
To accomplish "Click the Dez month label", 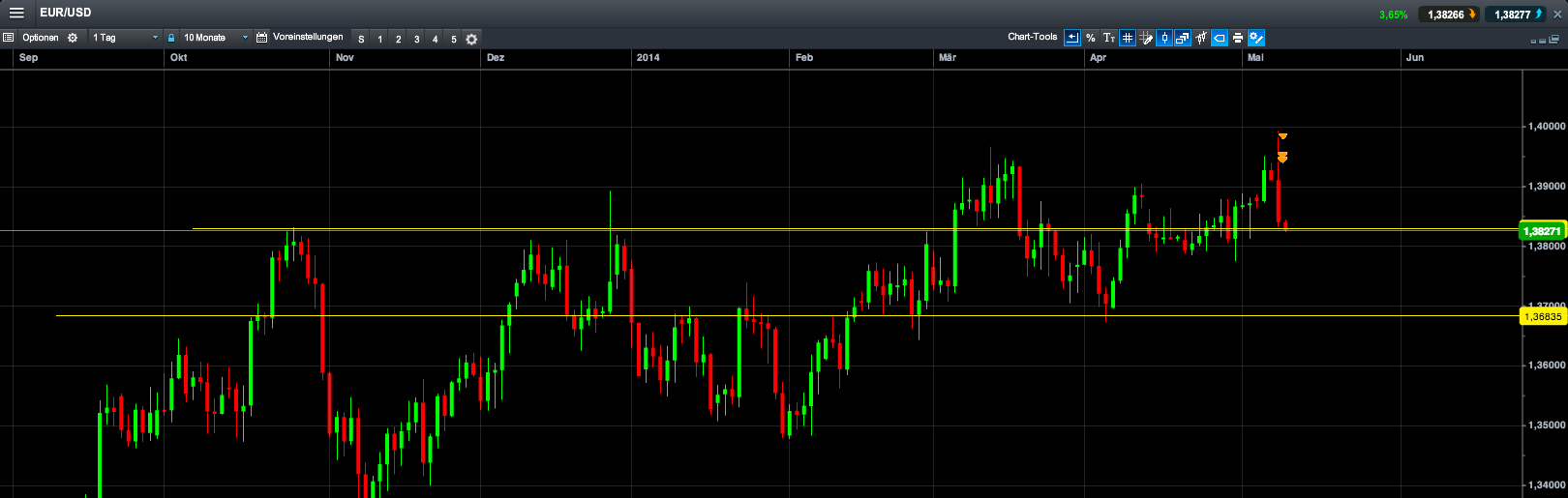I will pyautogui.click(x=496, y=57).
